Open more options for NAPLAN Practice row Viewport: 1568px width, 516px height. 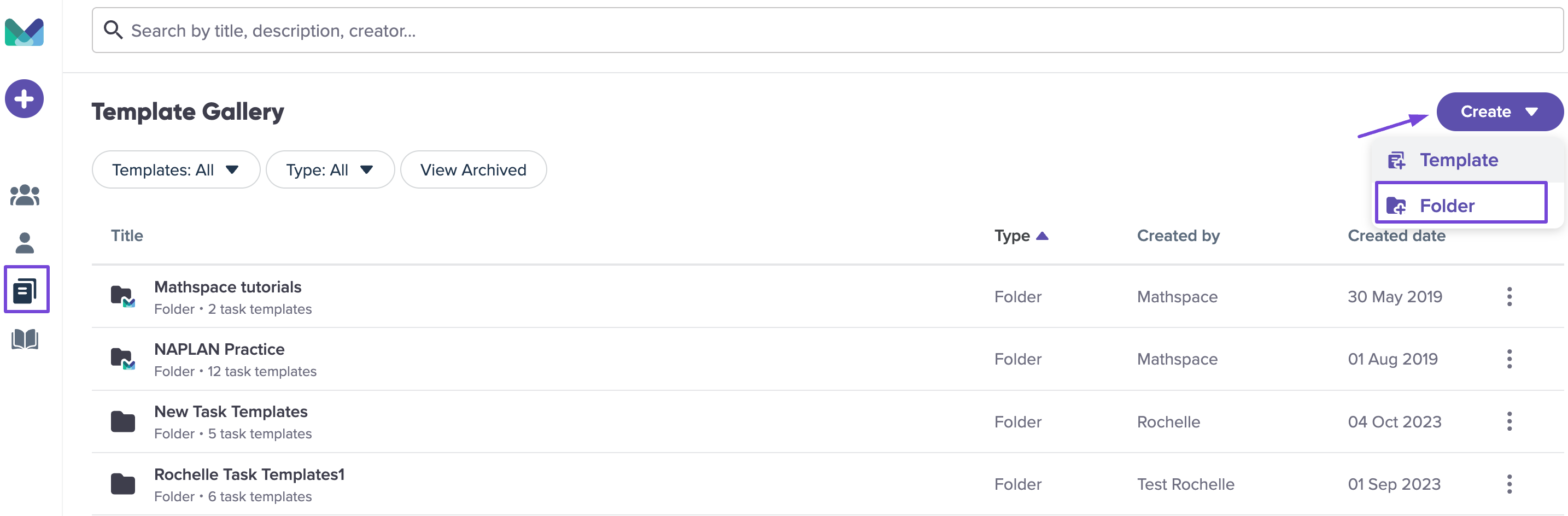1509,359
